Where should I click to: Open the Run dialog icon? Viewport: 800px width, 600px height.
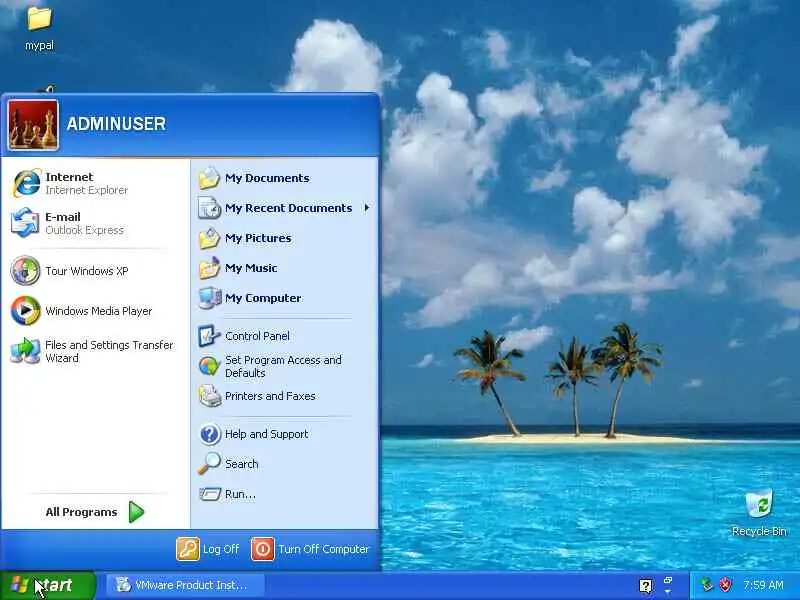[x=209, y=494]
